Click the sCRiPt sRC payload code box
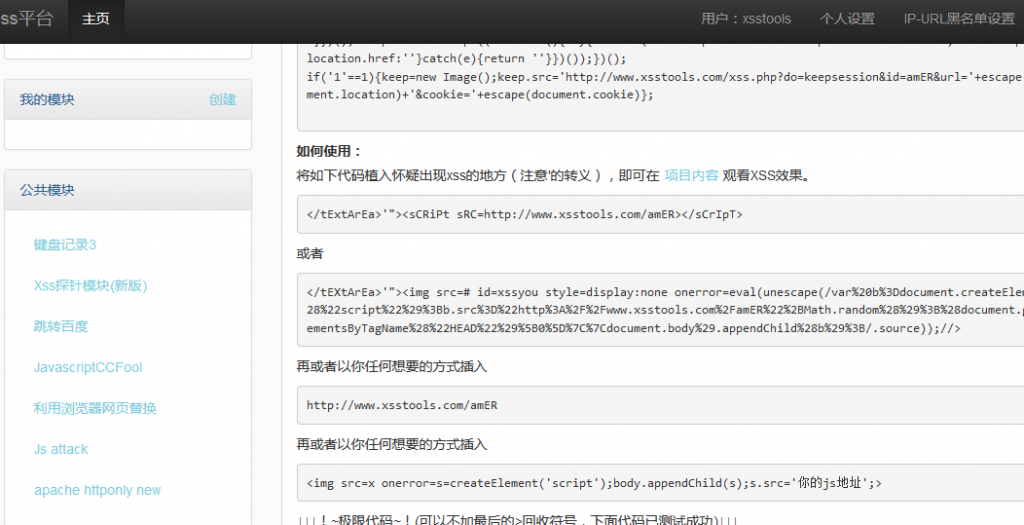The width and height of the screenshot is (1024, 525). 660,214
